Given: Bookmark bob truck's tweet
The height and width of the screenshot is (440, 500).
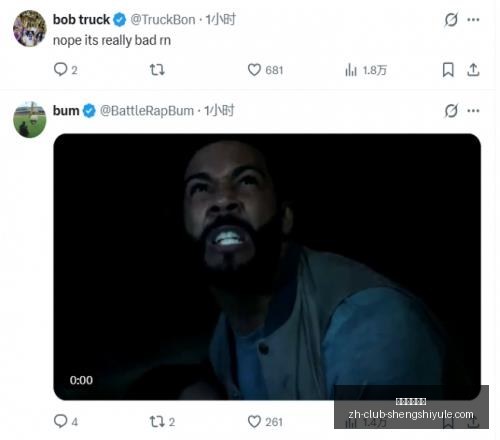Looking at the screenshot, I should (x=448, y=70).
